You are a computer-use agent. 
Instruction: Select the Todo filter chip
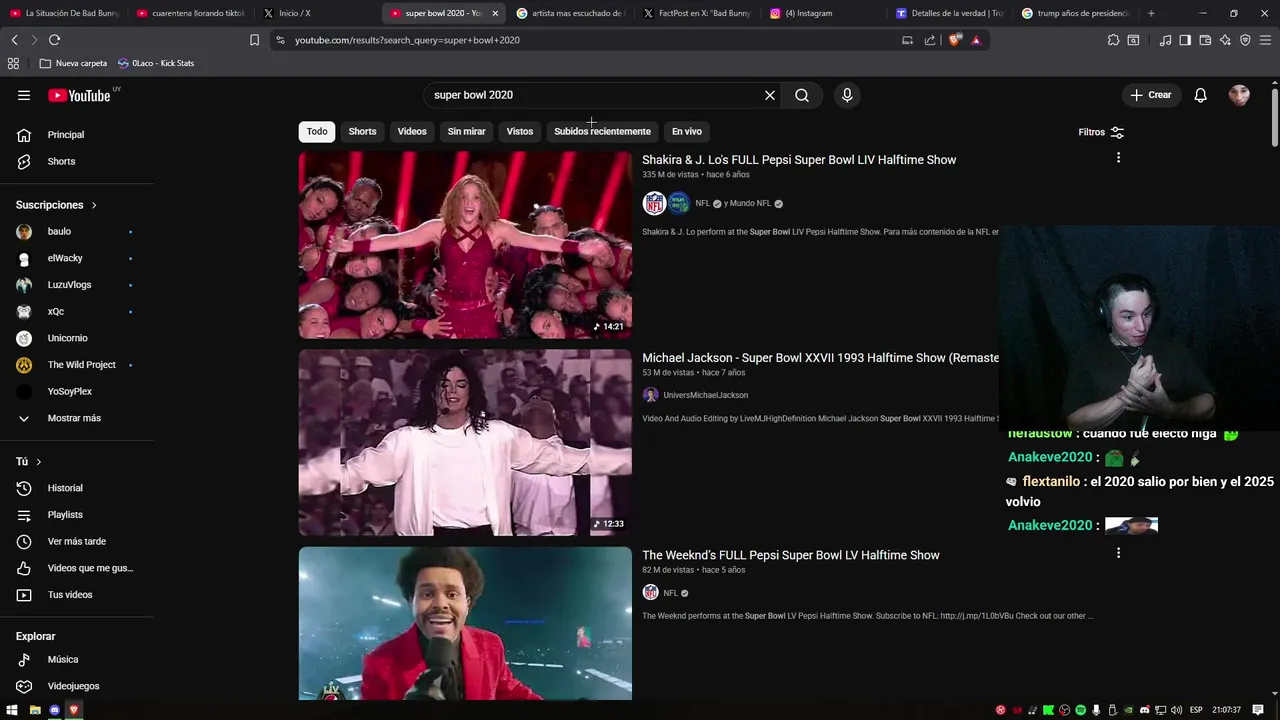pos(317,132)
